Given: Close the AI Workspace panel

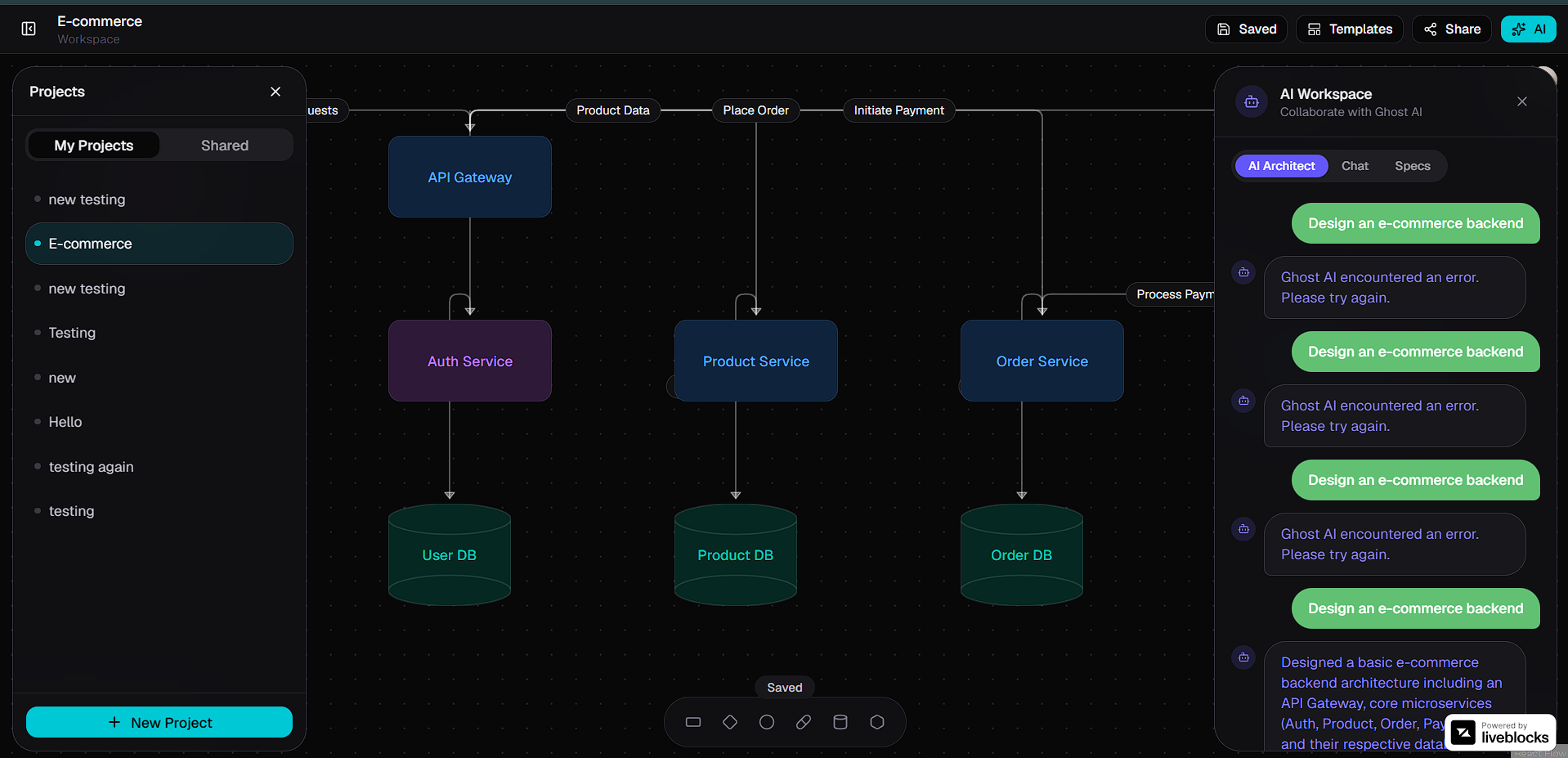Looking at the screenshot, I should (x=1522, y=101).
